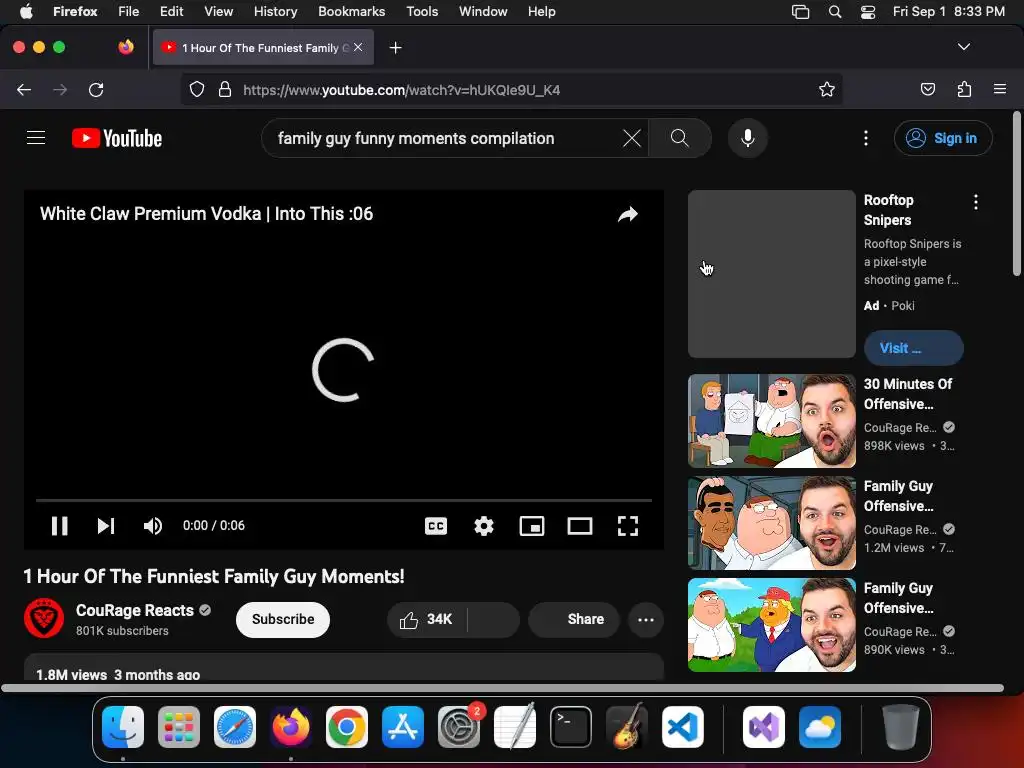1024x768 pixels.
Task: Open the Family Guy Offensive 1.2M views video
Action: click(x=771, y=522)
